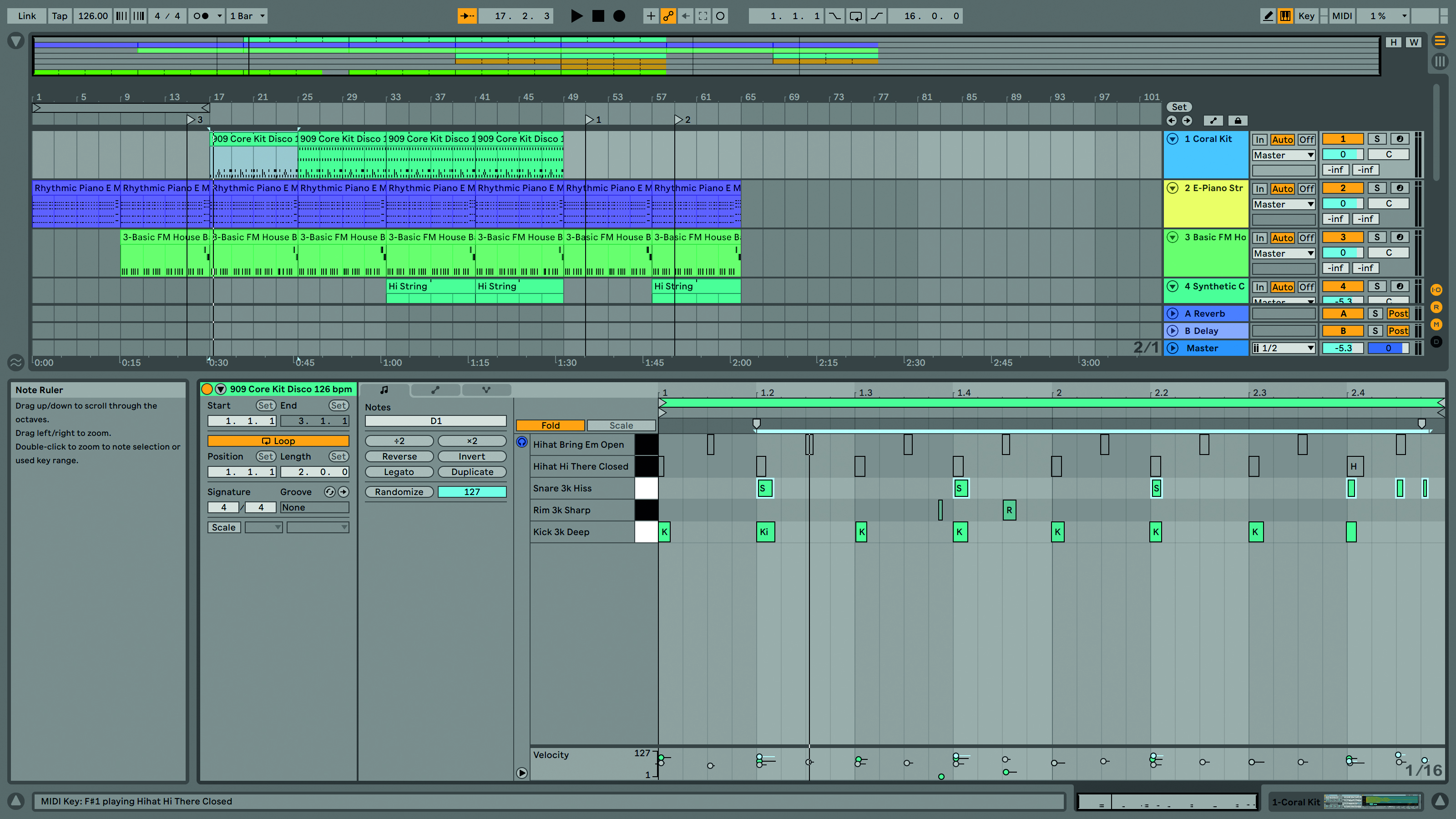Open the Note Expression tab

click(486, 390)
